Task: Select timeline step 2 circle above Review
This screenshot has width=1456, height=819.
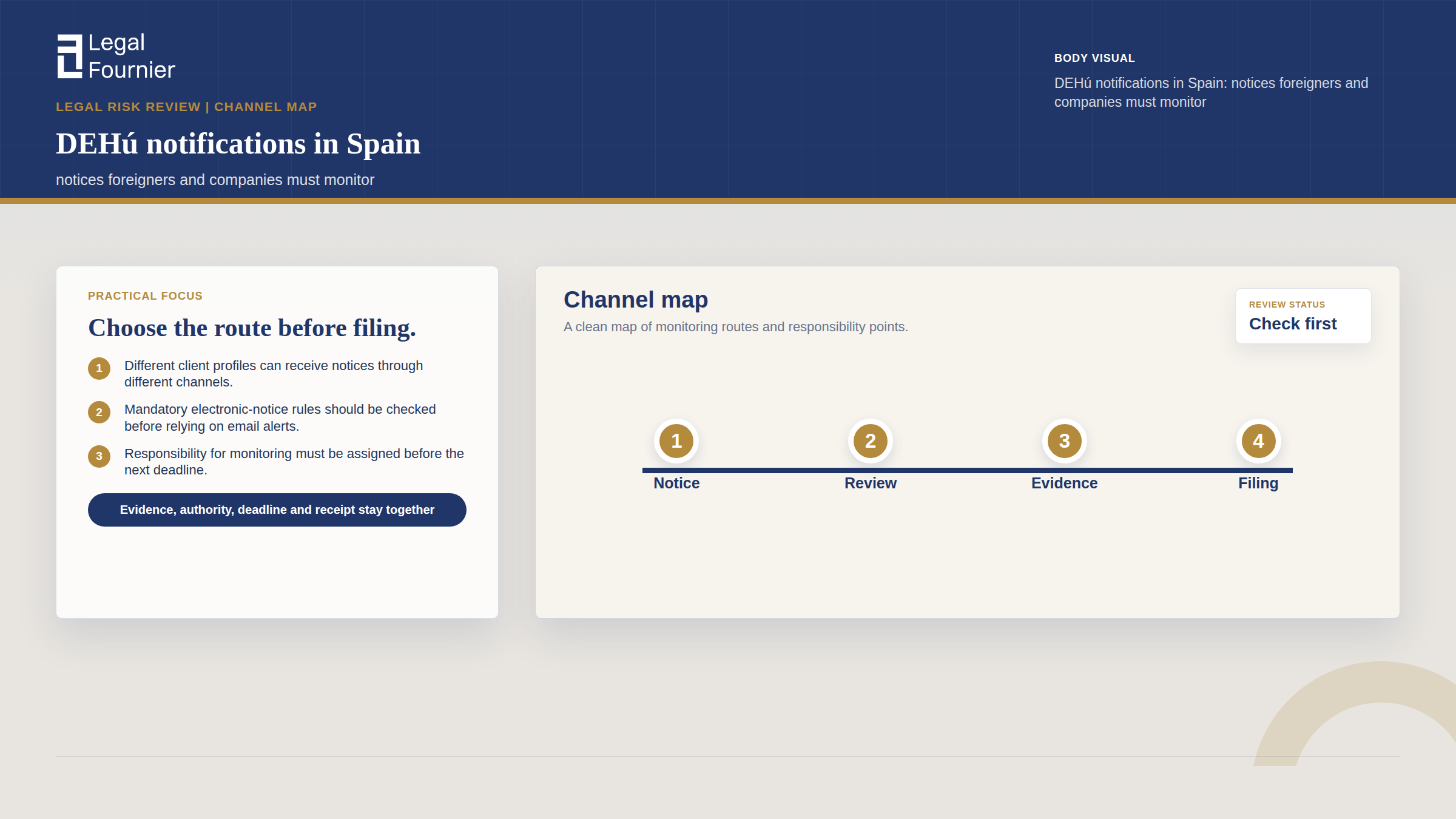Action: (871, 441)
